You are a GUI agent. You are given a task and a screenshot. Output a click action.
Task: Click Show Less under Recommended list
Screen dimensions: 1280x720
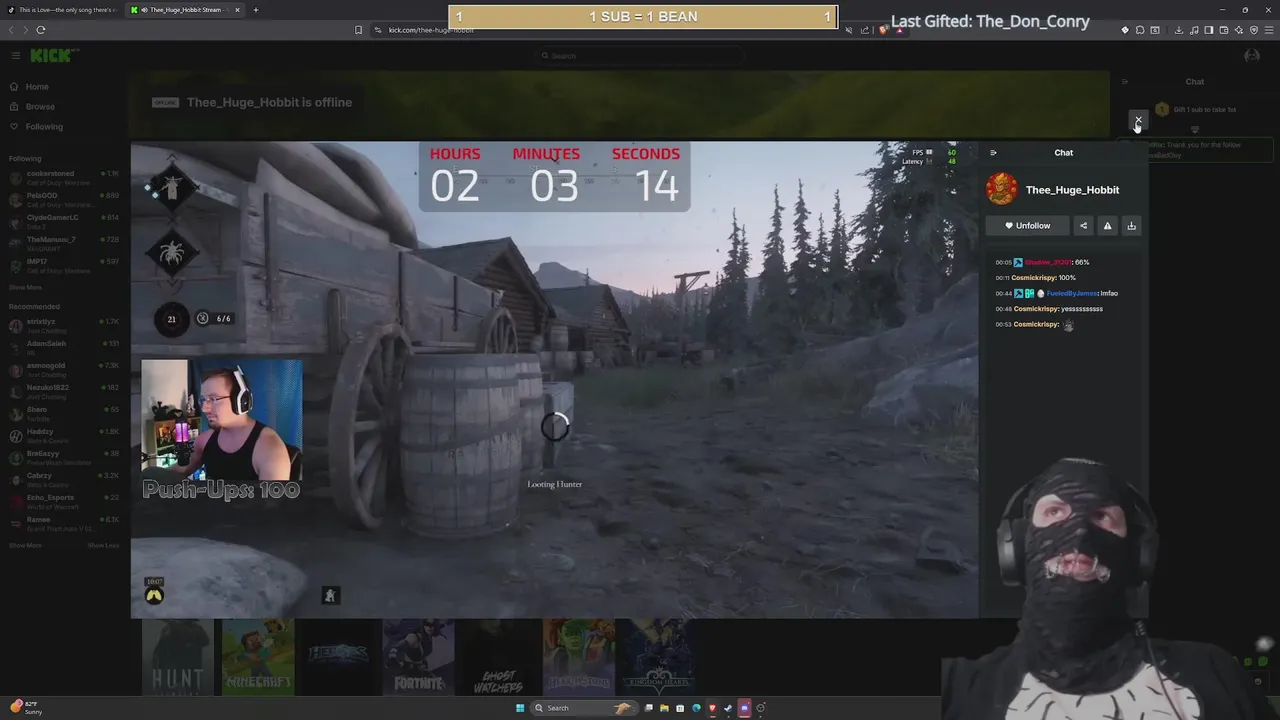(103, 546)
